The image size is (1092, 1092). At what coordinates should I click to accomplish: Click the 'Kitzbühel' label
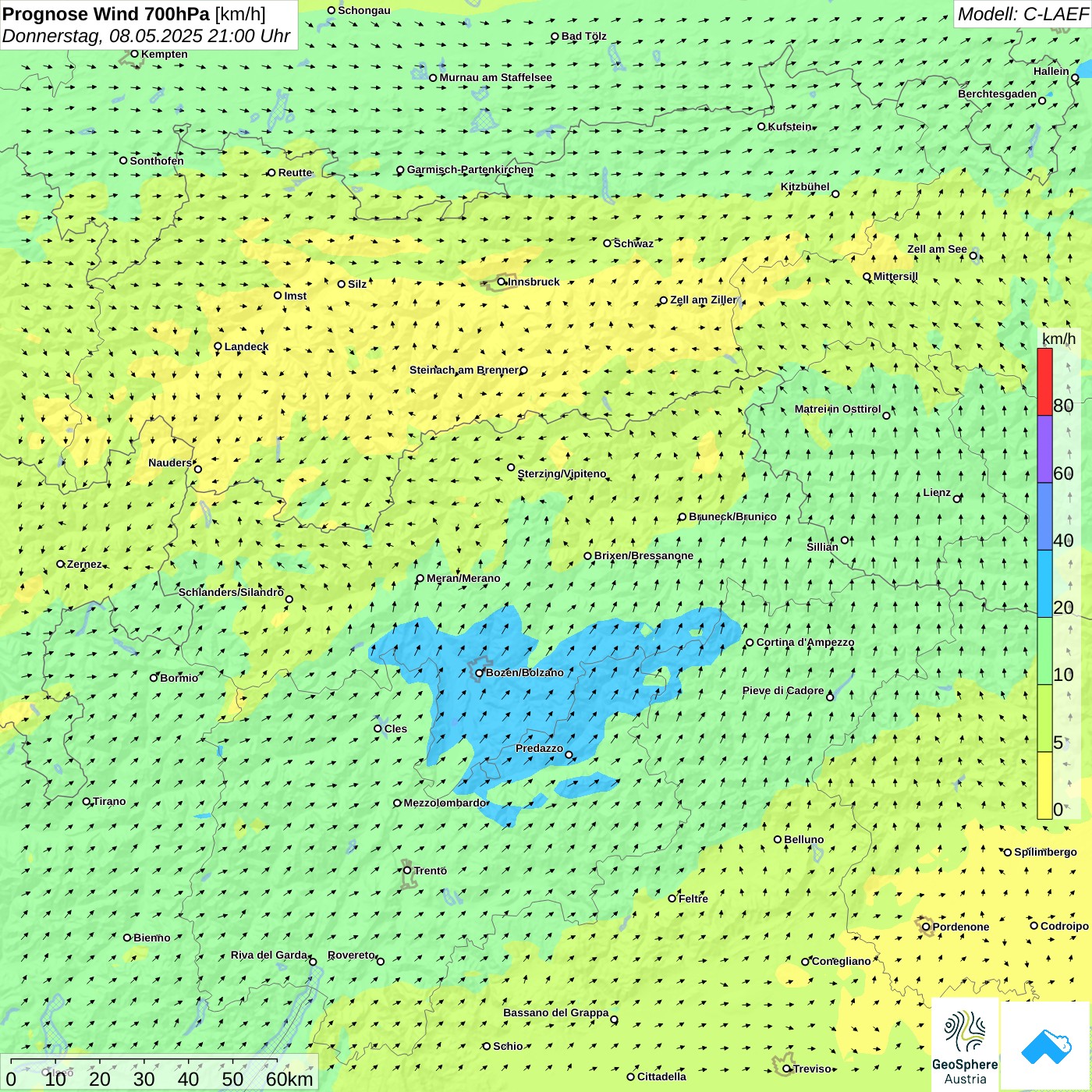[x=805, y=186]
